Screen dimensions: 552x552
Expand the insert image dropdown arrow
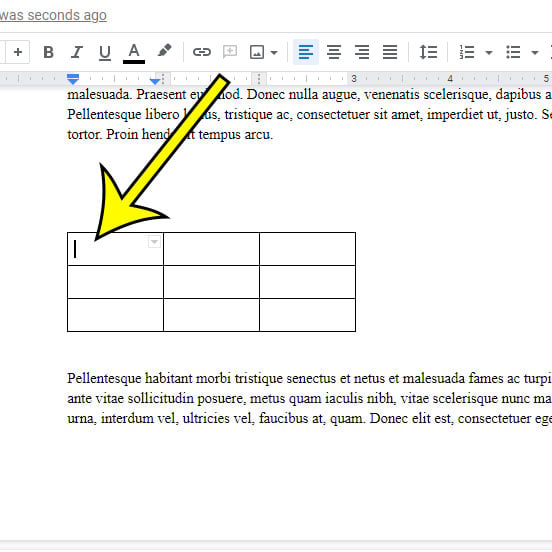(x=274, y=53)
